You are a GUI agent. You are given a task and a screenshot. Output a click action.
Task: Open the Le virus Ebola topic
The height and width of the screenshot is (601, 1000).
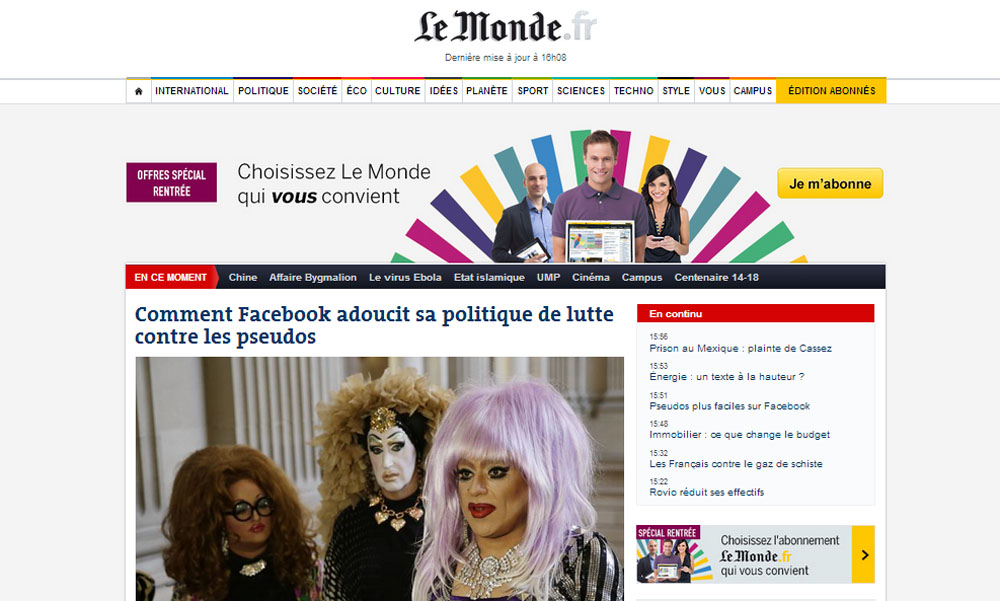click(x=405, y=278)
